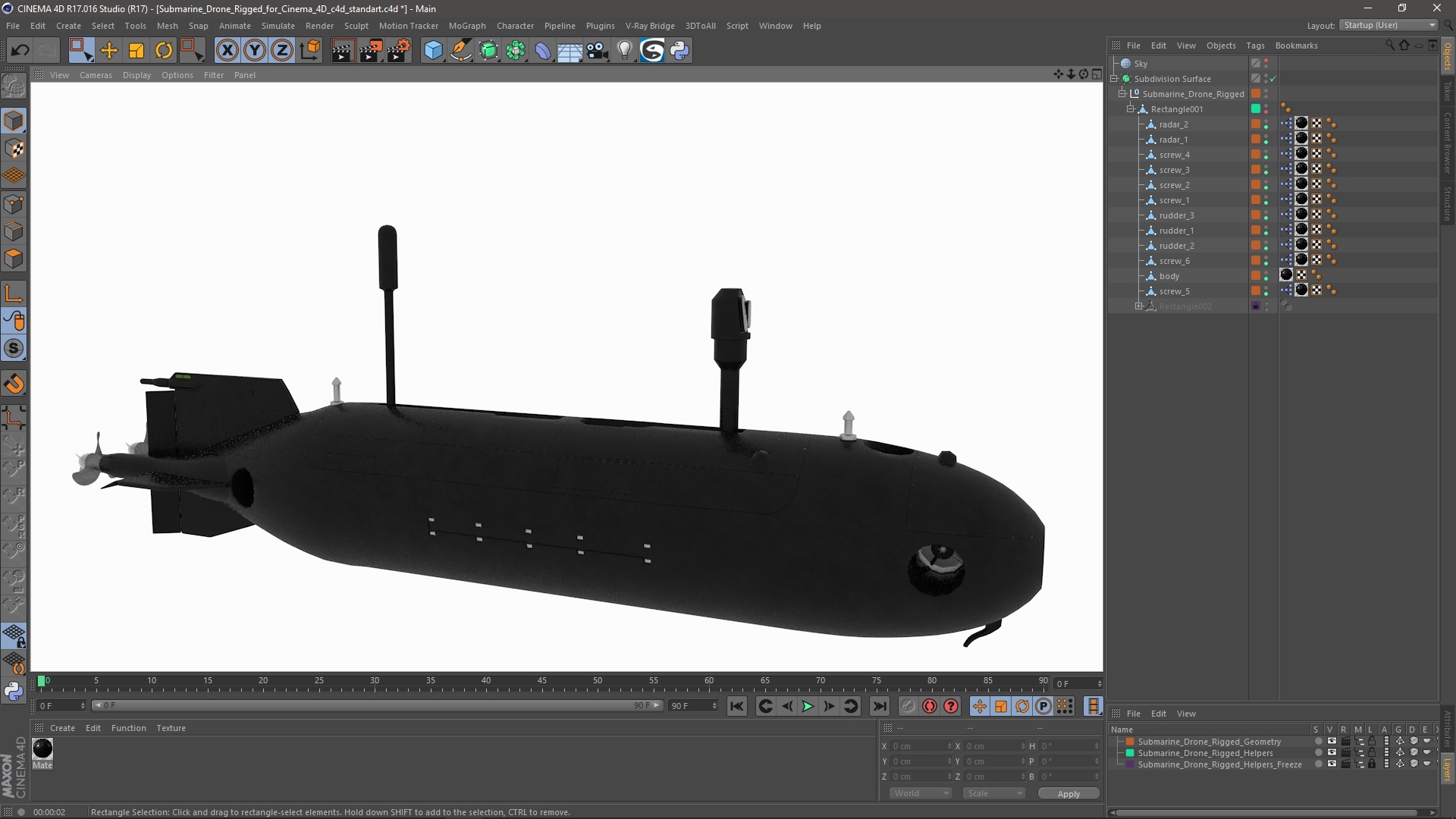Click the Python script icon in toolbar

679,51
